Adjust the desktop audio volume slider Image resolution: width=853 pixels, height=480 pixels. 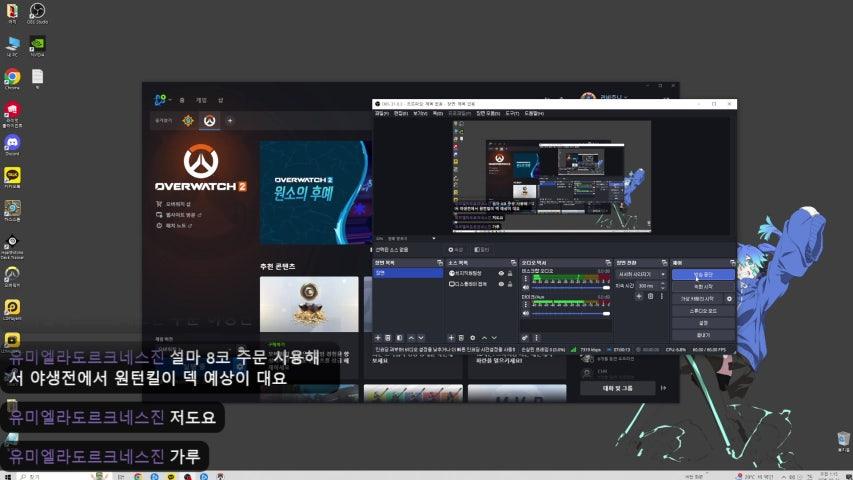tap(571, 287)
